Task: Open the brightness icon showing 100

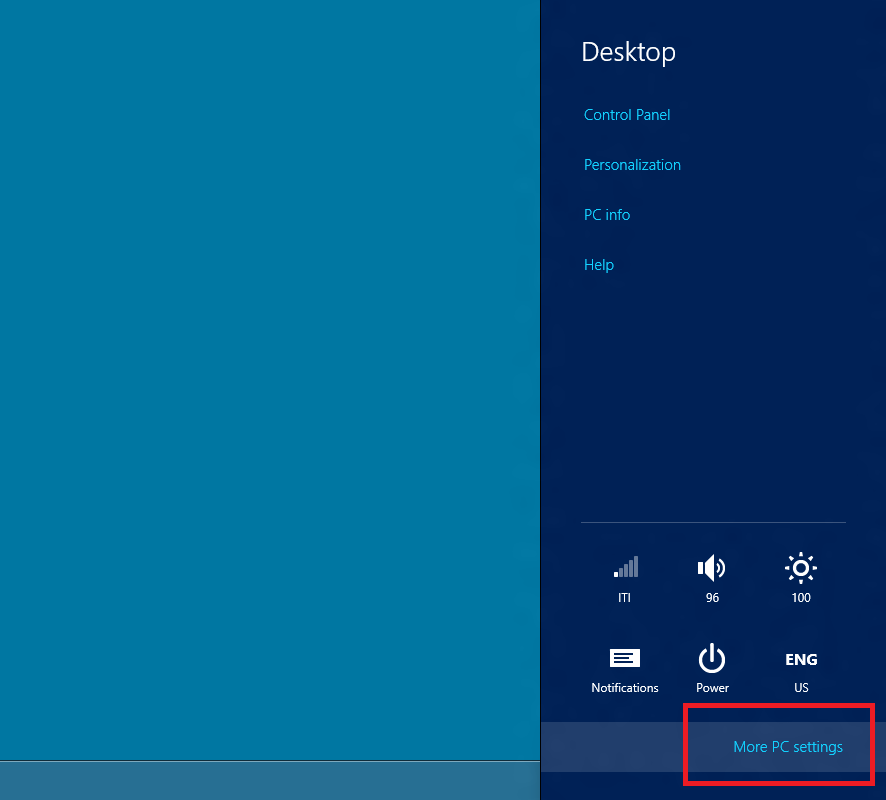Action: click(800, 570)
